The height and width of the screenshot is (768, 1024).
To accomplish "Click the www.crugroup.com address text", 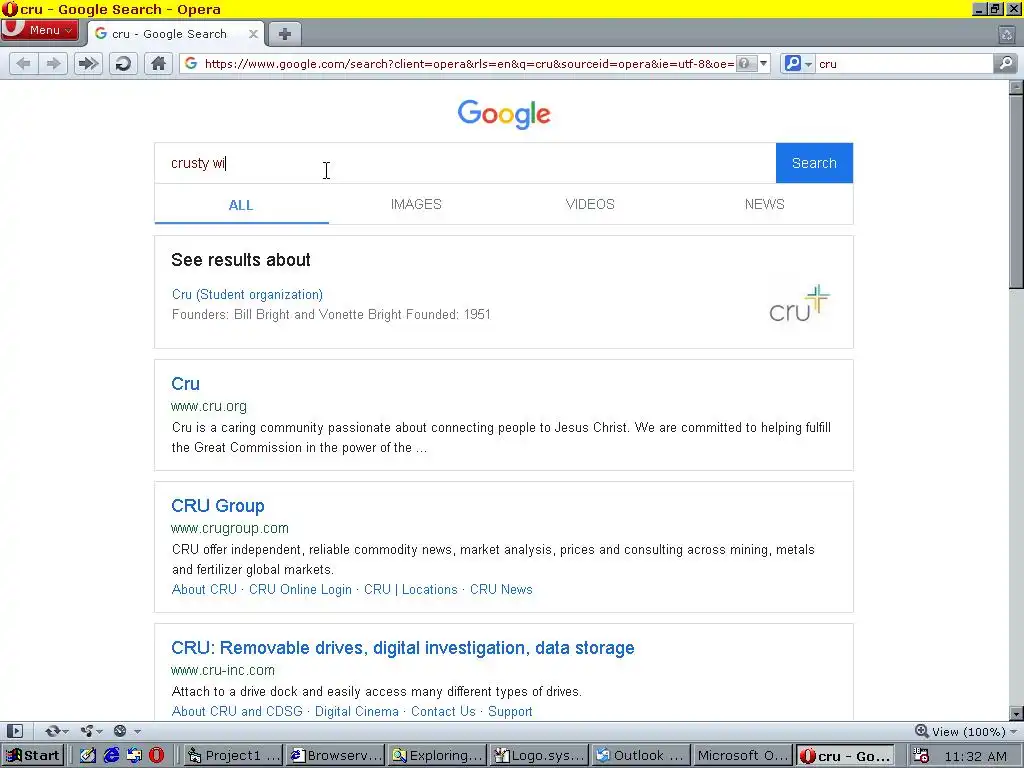I will click(x=230, y=528).
